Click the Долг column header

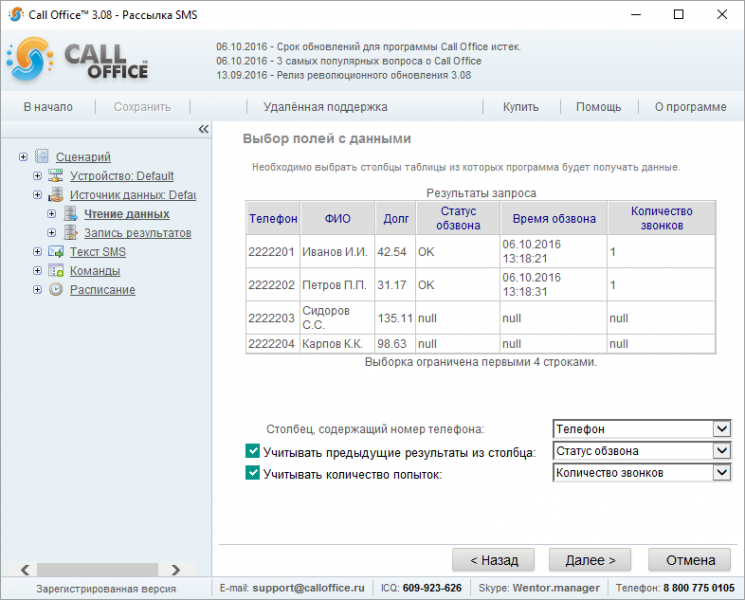point(396,218)
